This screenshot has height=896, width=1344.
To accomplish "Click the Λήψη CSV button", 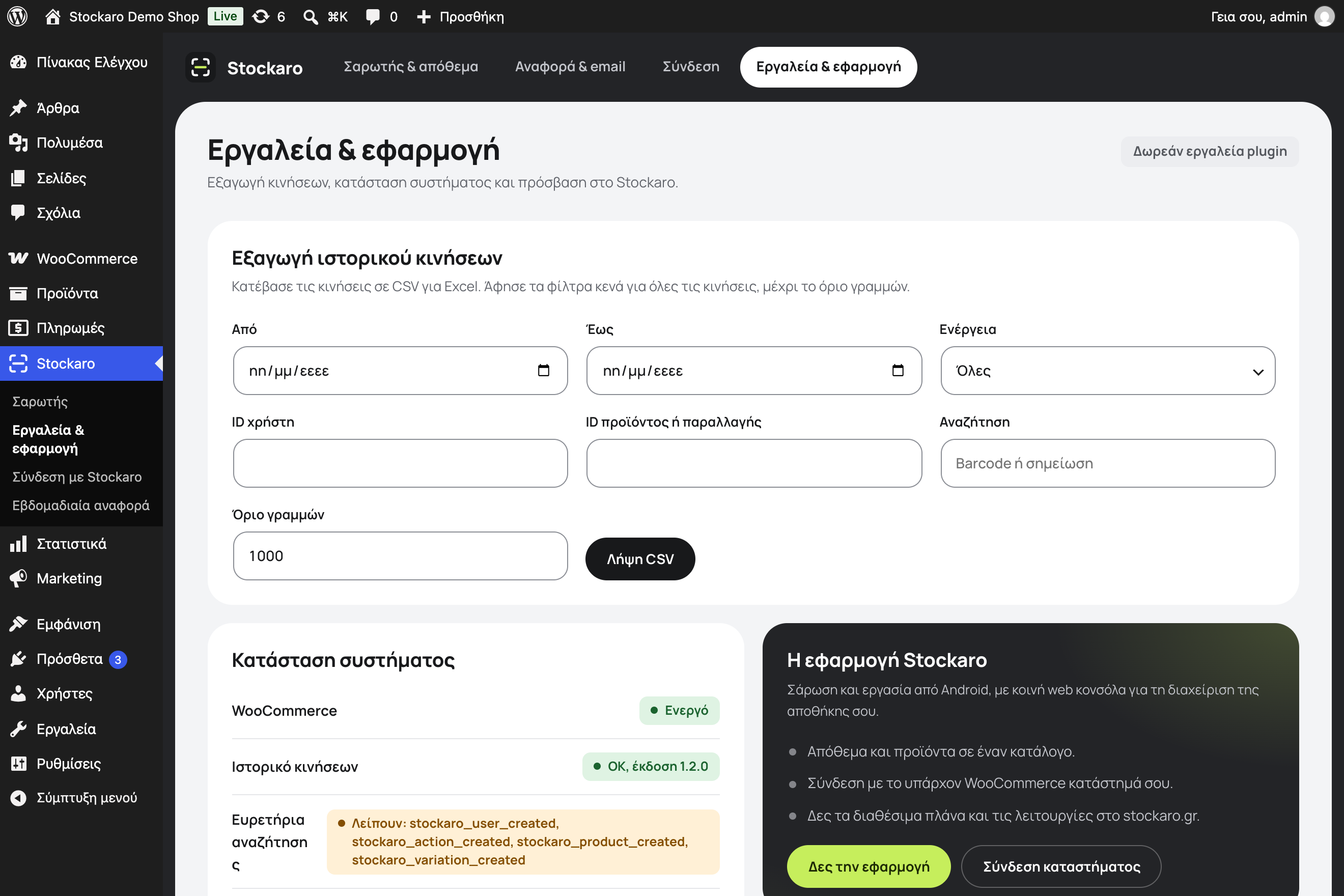I will pyautogui.click(x=640, y=559).
